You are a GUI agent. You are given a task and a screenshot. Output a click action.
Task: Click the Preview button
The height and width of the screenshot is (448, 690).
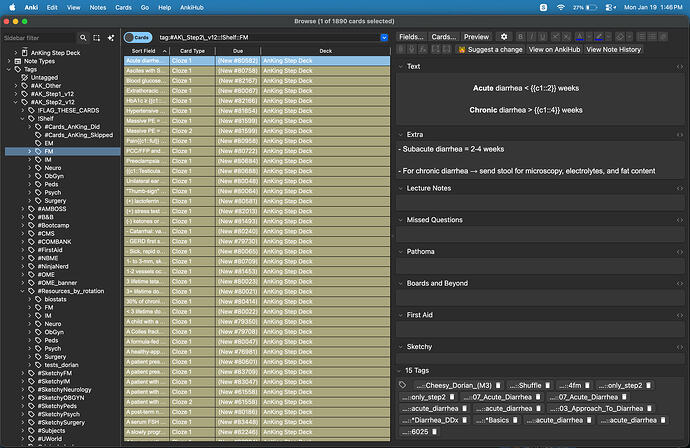click(476, 37)
